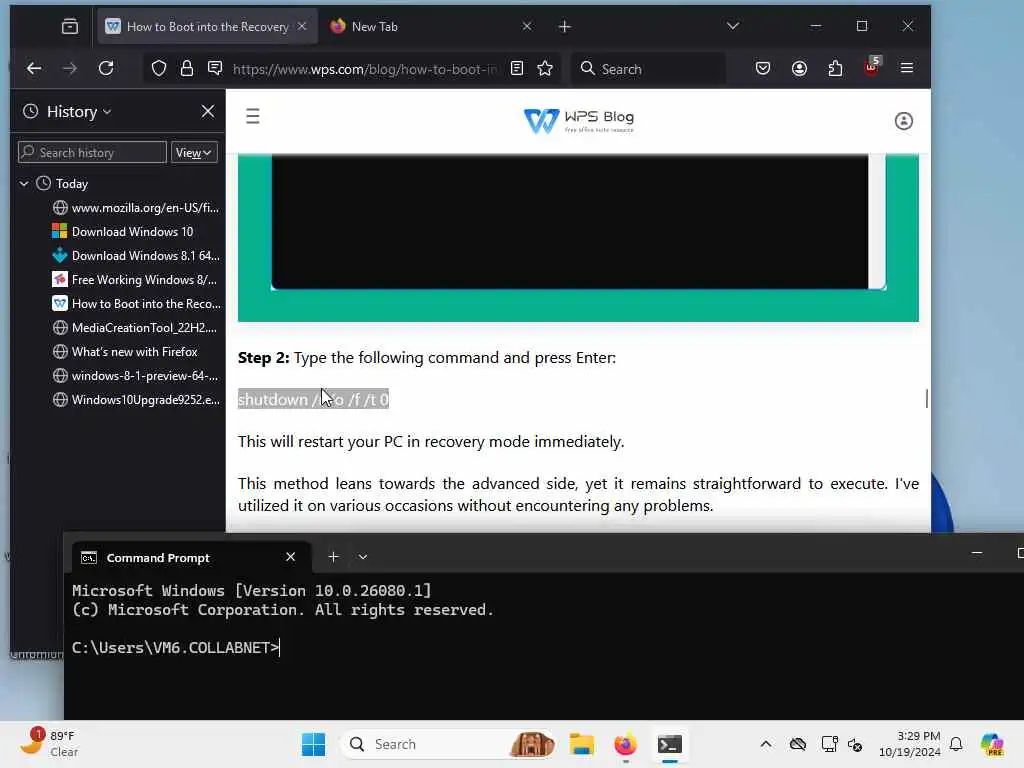Add new Command Prompt tab
The image size is (1024, 768).
tap(334, 557)
